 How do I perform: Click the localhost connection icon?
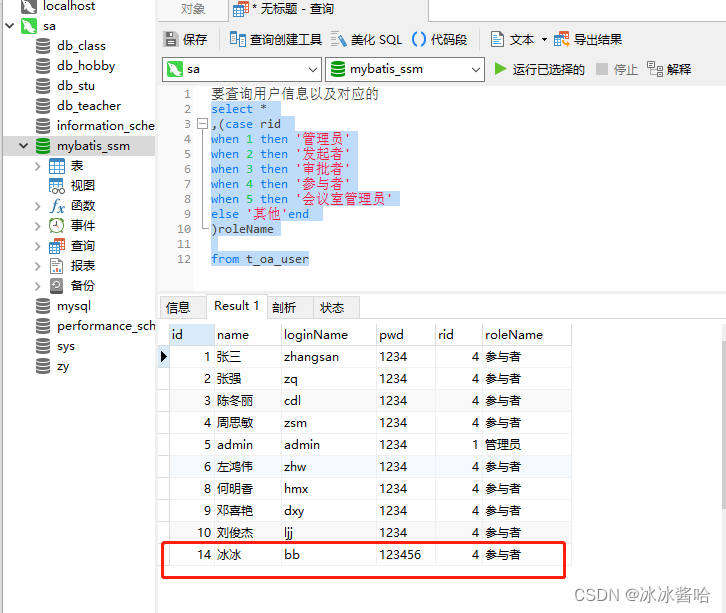pos(29,6)
